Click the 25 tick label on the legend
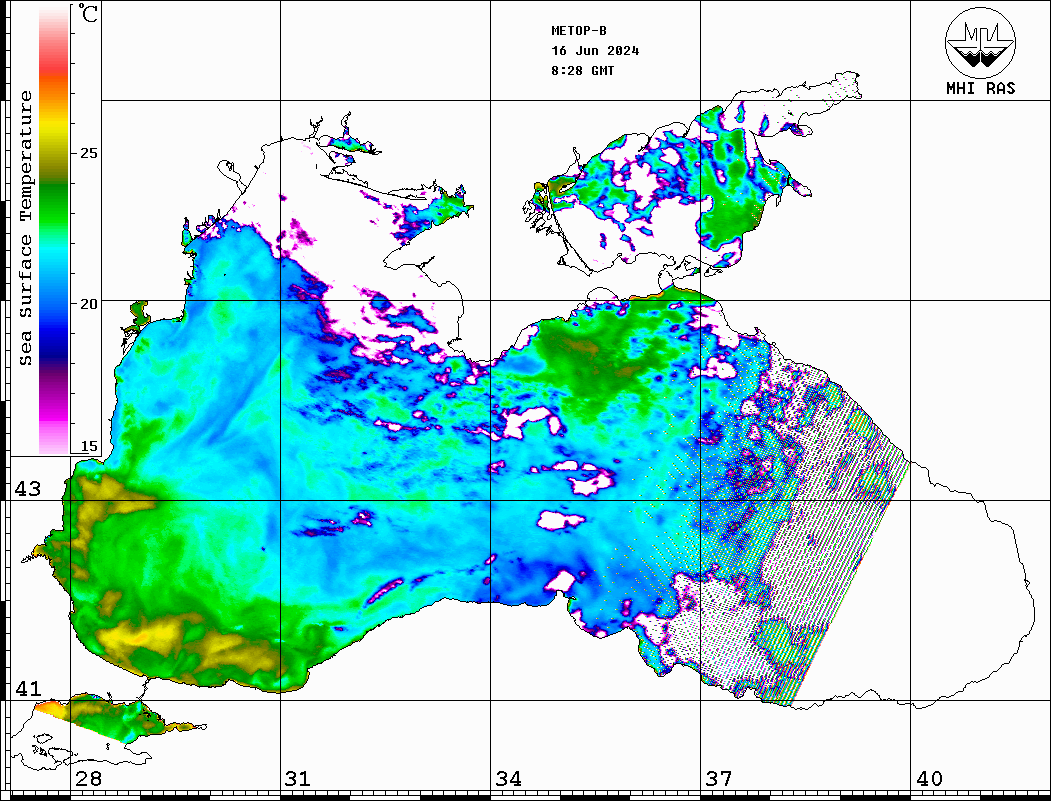 (x=88, y=153)
